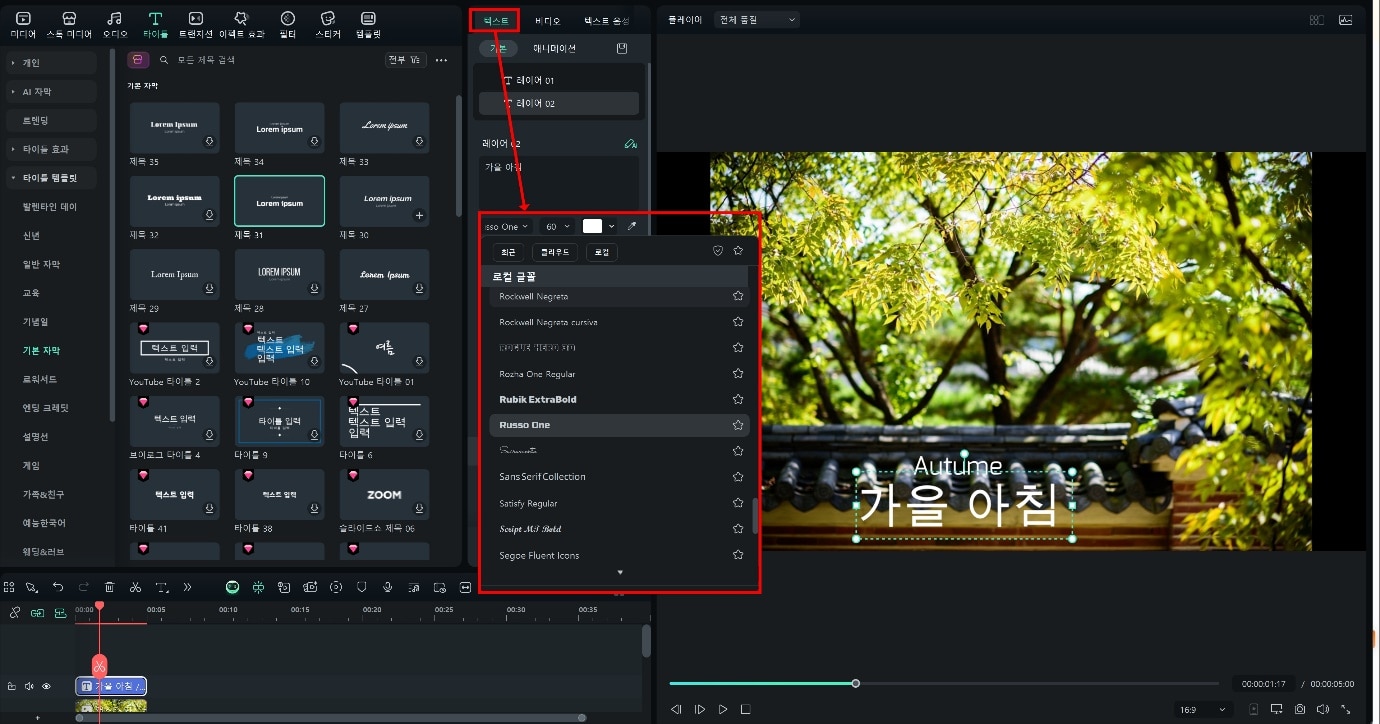Open the 미디어 (Media) tab icon

pyautogui.click(x=24, y=18)
